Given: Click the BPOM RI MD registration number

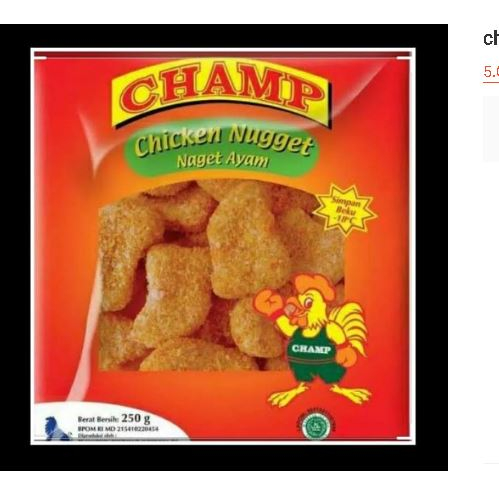Looking at the screenshot, I should 118,429.
